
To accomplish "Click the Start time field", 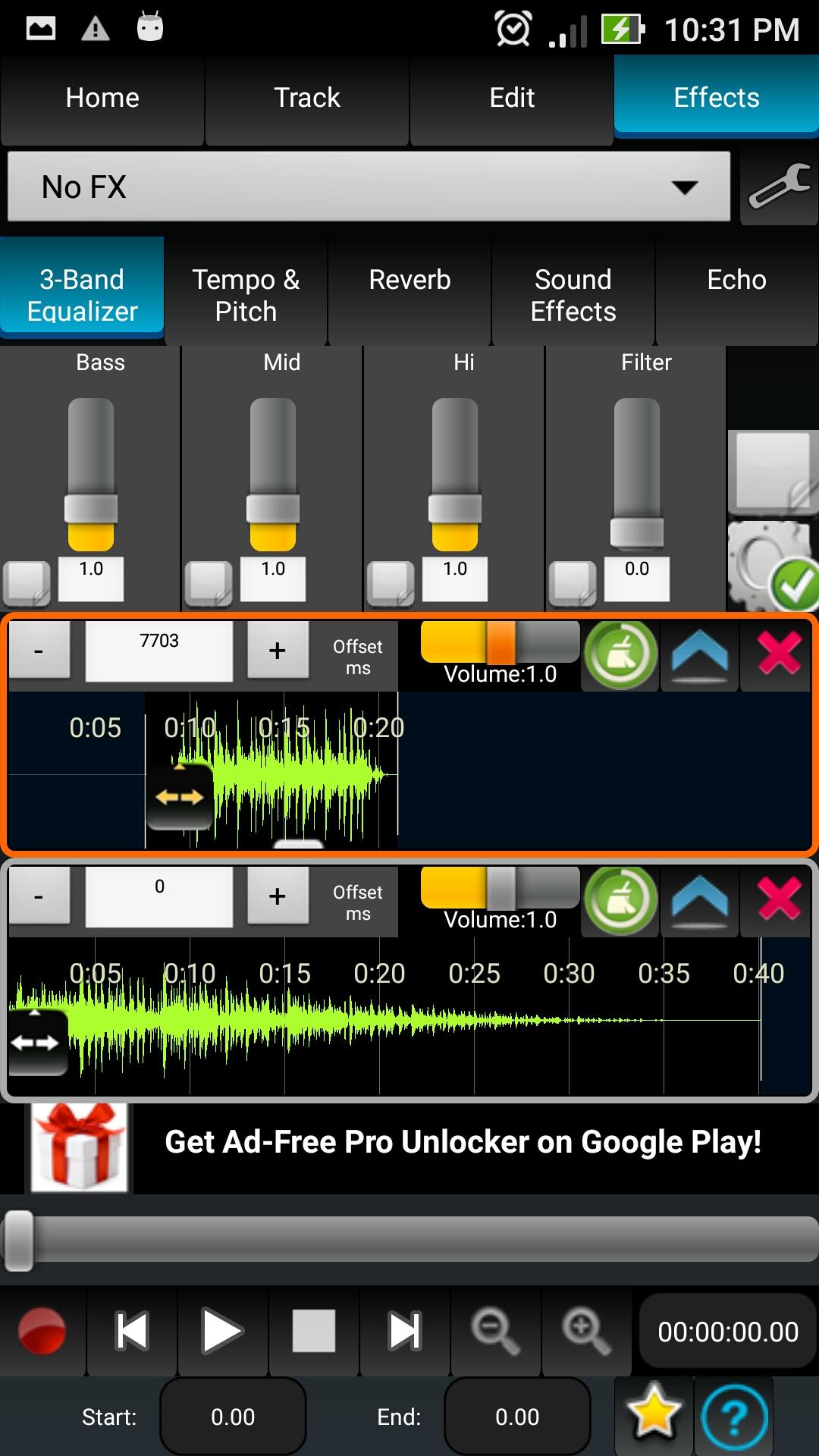I will 233,1417.
